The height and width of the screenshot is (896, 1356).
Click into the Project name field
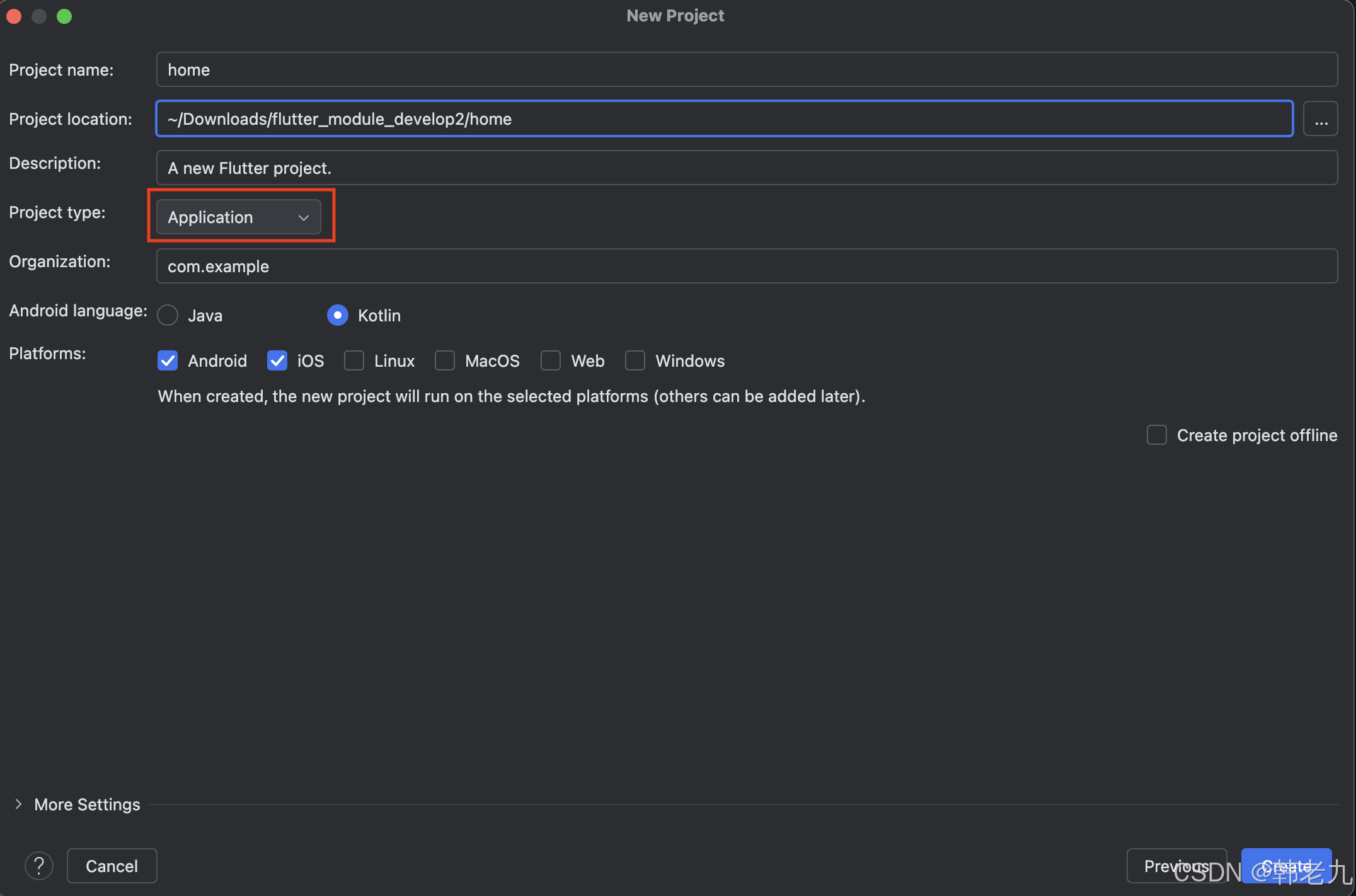(x=746, y=70)
